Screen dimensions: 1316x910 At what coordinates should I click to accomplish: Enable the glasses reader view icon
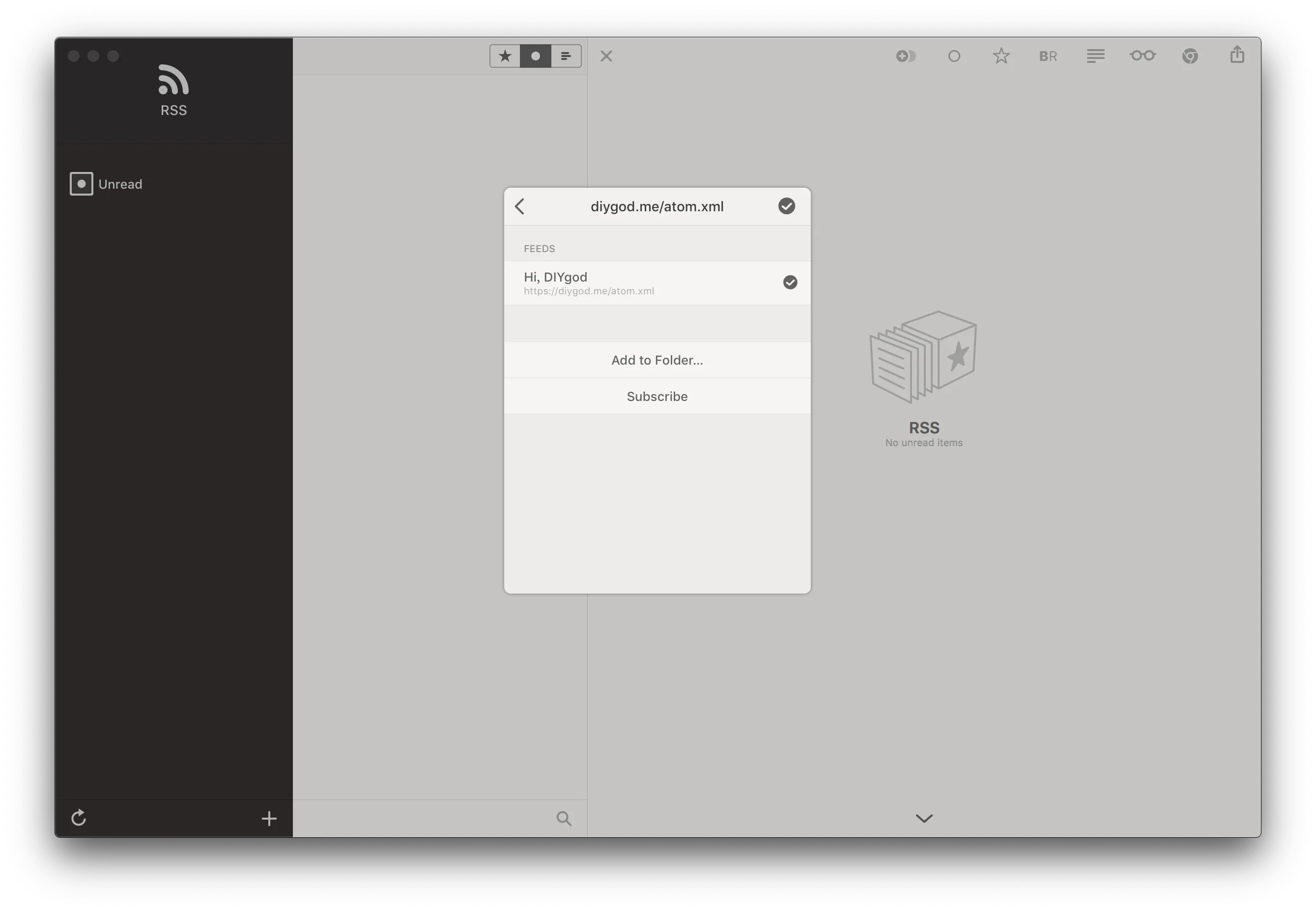coord(1143,56)
